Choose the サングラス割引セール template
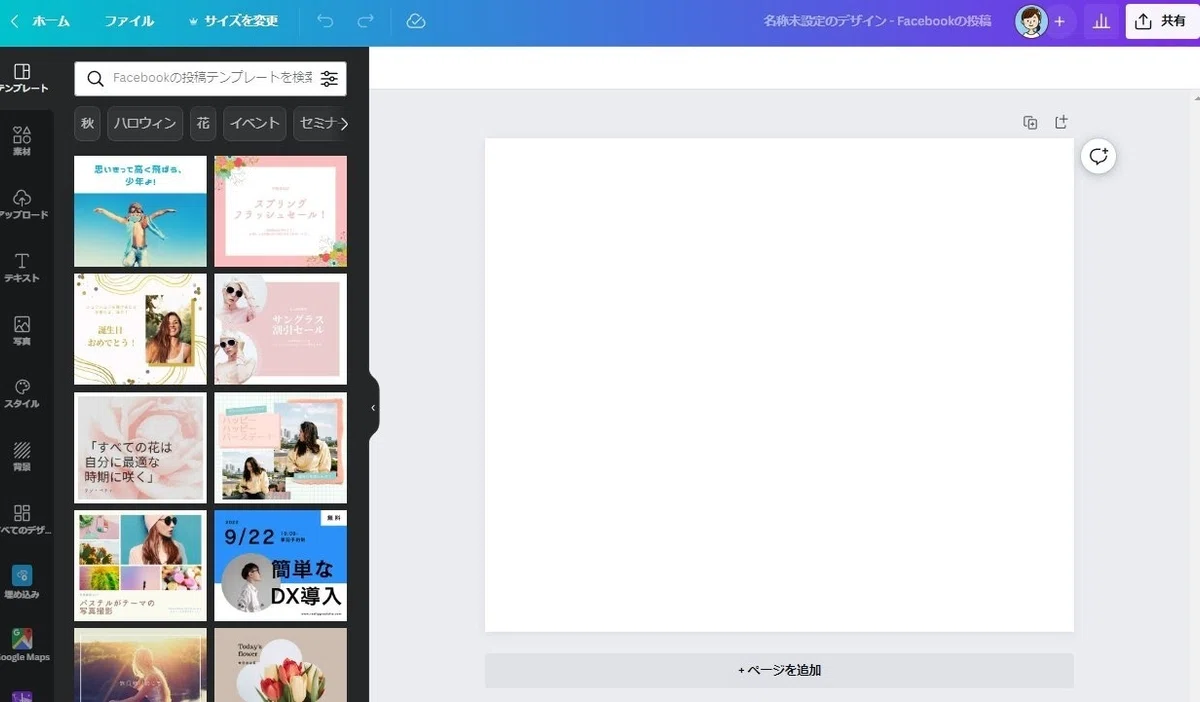This screenshot has height=702, width=1200. point(281,329)
